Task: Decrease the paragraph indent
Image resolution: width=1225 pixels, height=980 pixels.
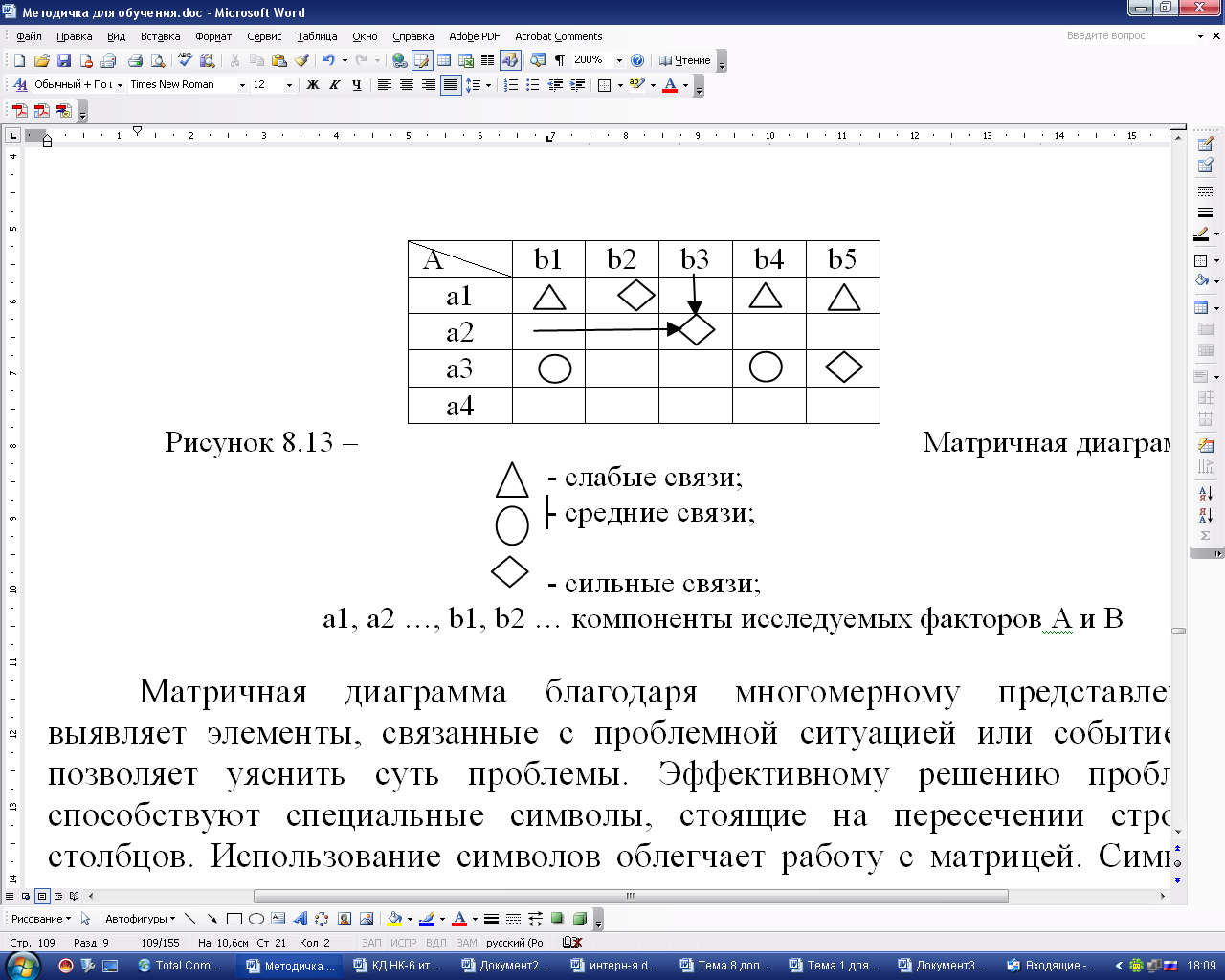Action: click(x=555, y=85)
